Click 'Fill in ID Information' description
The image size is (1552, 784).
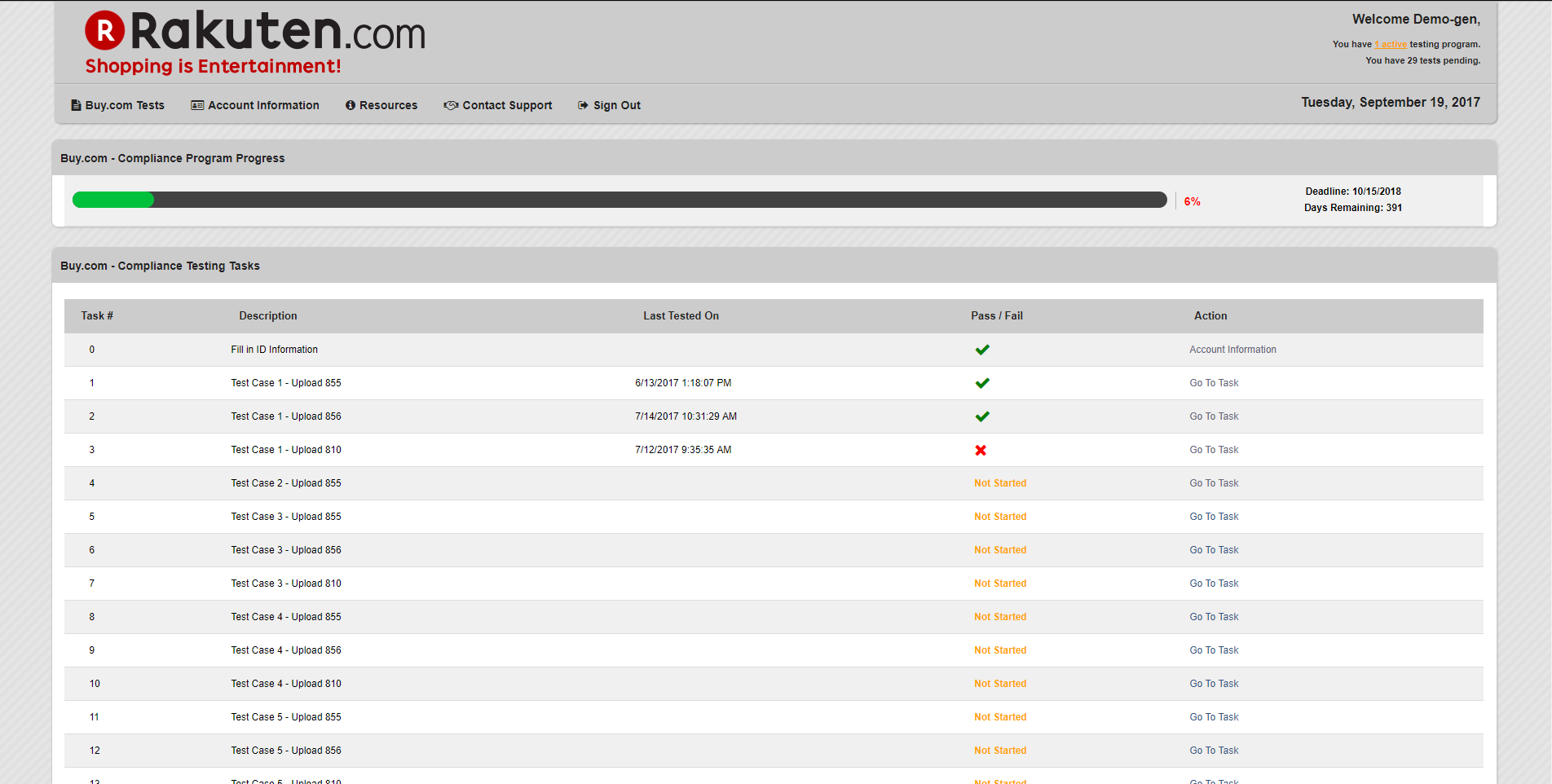tap(274, 350)
